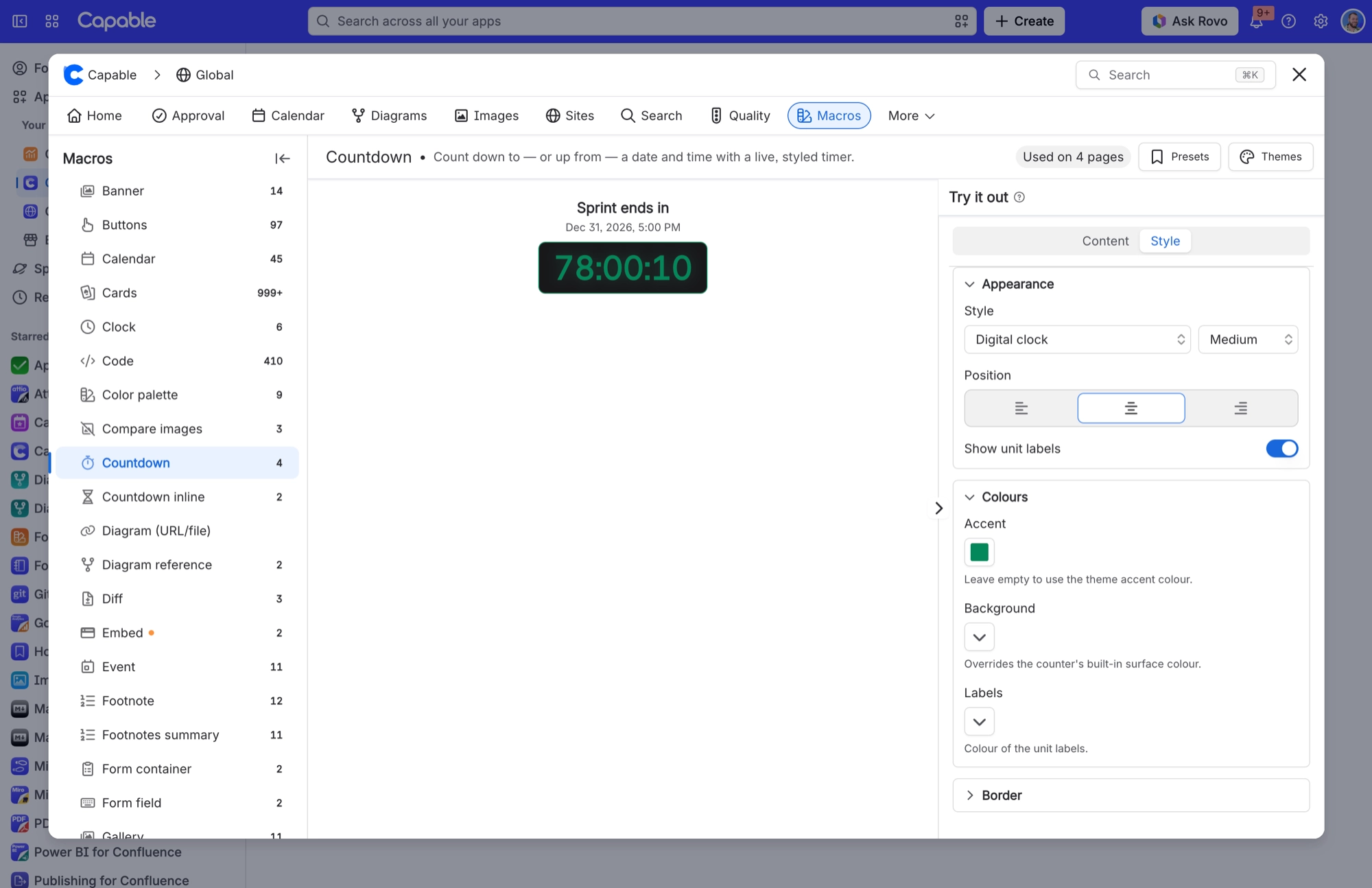Set position to left align
Screen dimensions: 1372x888
tap(1021, 408)
